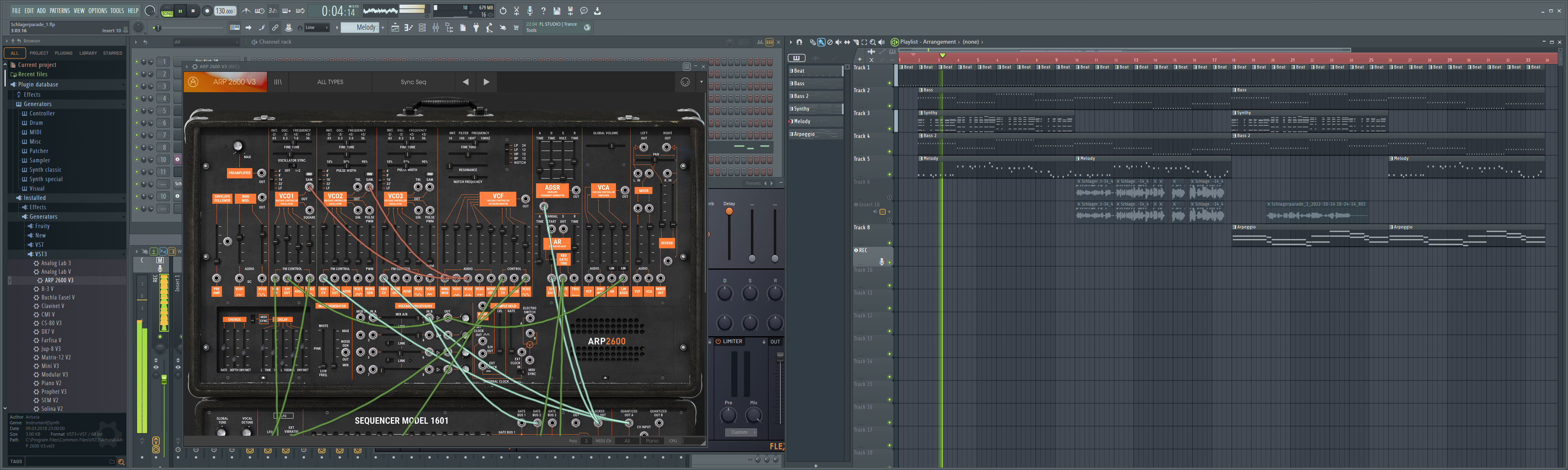
Task: Toggle wait for input icon
Action: pyautogui.click(x=259, y=11)
